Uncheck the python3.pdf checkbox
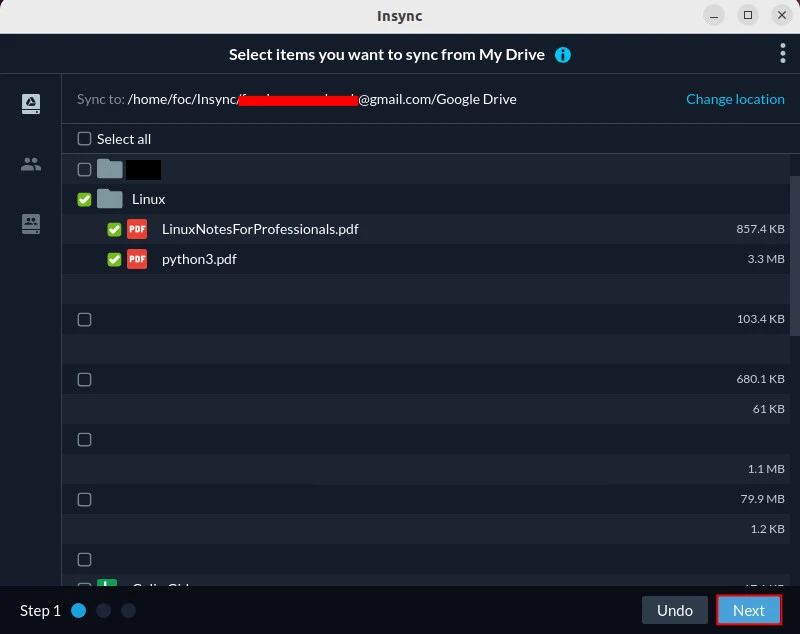The width and height of the screenshot is (800, 634). click(114, 259)
